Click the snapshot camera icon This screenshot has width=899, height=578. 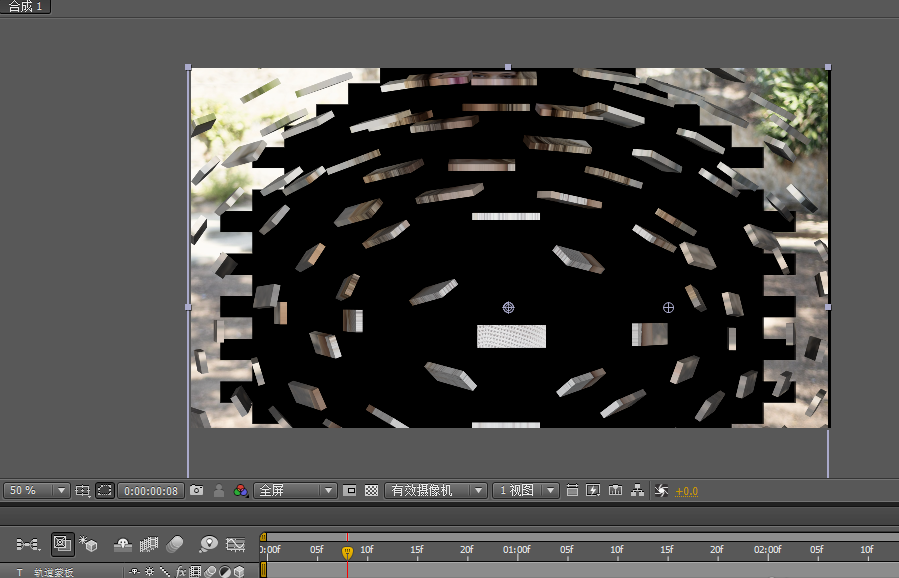[x=197, y=491]
